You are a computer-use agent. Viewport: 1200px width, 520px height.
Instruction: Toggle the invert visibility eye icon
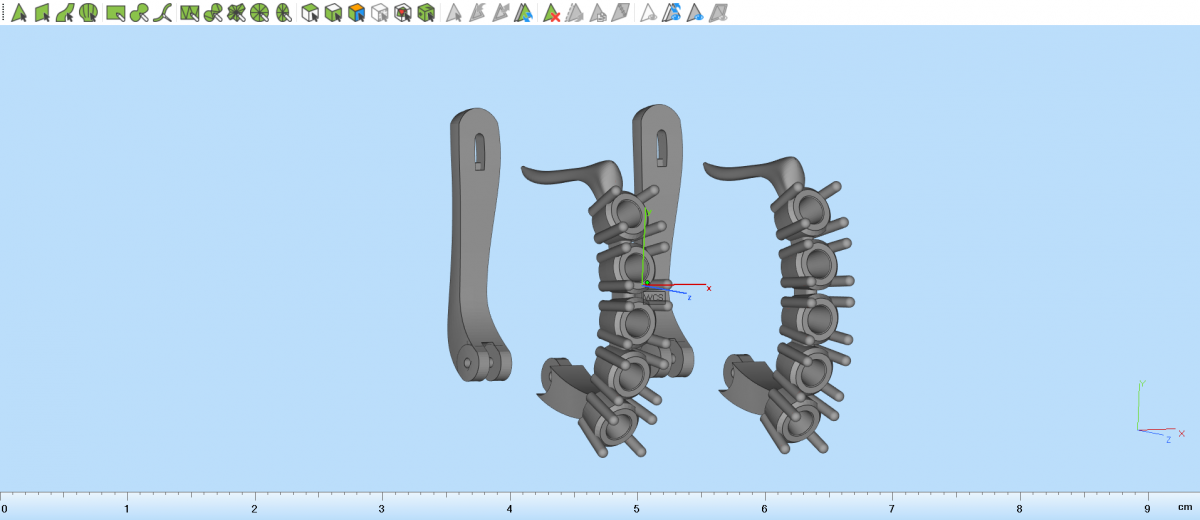(672, 13)
